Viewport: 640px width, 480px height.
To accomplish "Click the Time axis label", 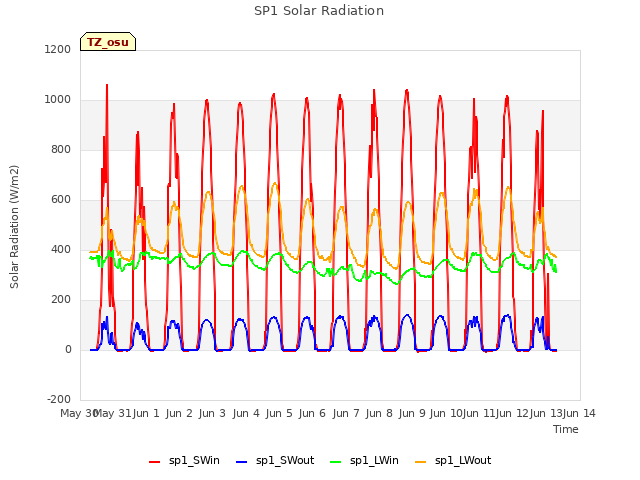I will click(x=566, y=429).
